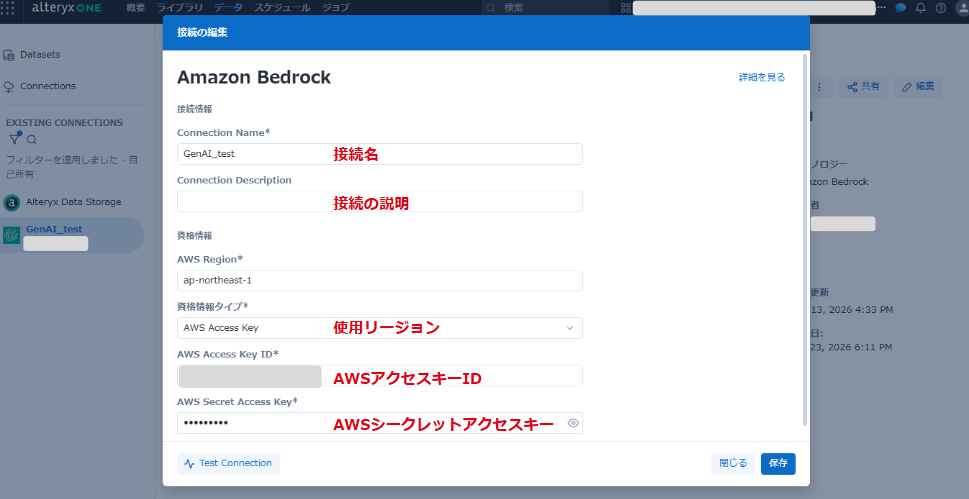This screenshot has width=969, height=499.
Task: Click the 閉じる button
Action: tap(733, 464)
